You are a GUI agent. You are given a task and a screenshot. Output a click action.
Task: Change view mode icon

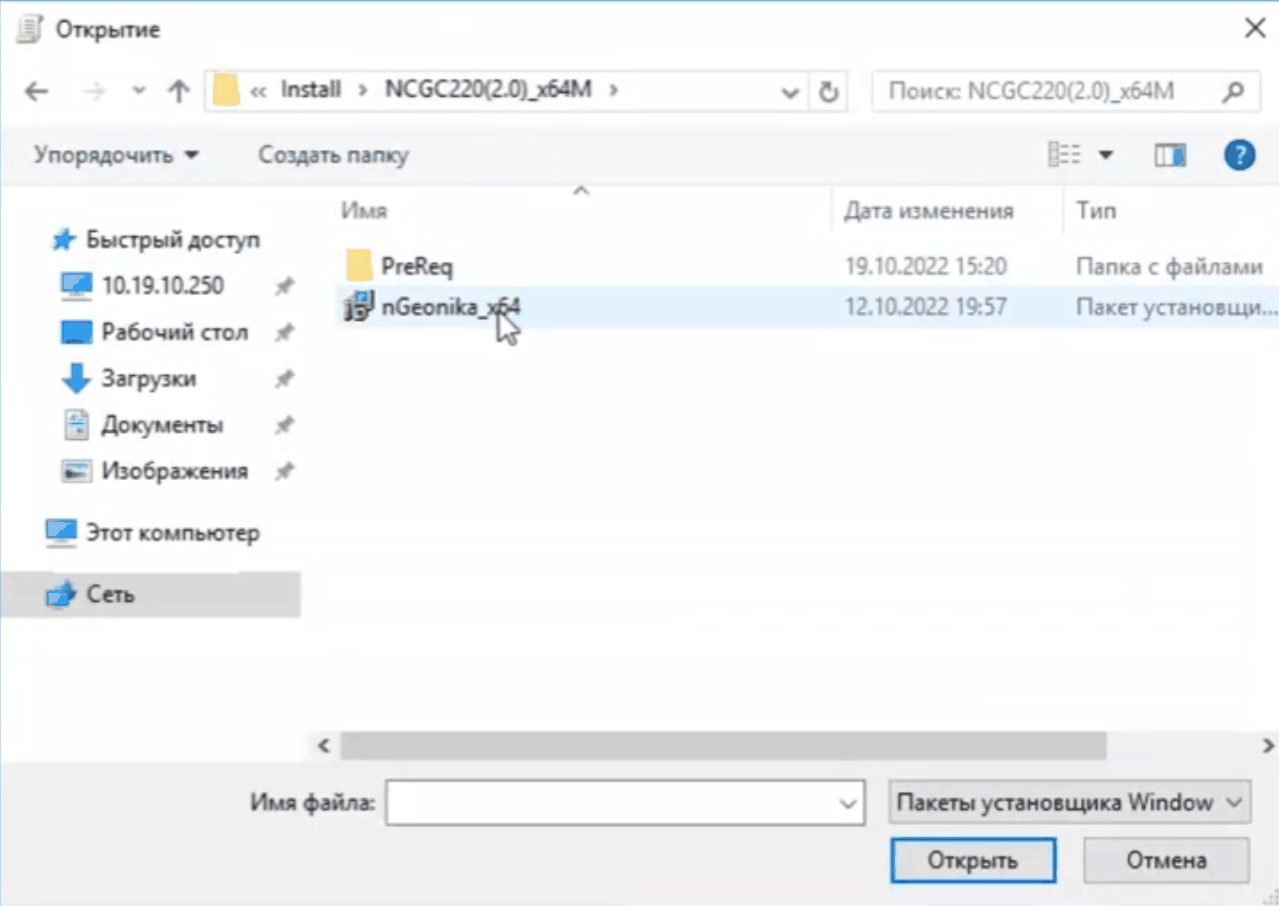point(1064,155)
